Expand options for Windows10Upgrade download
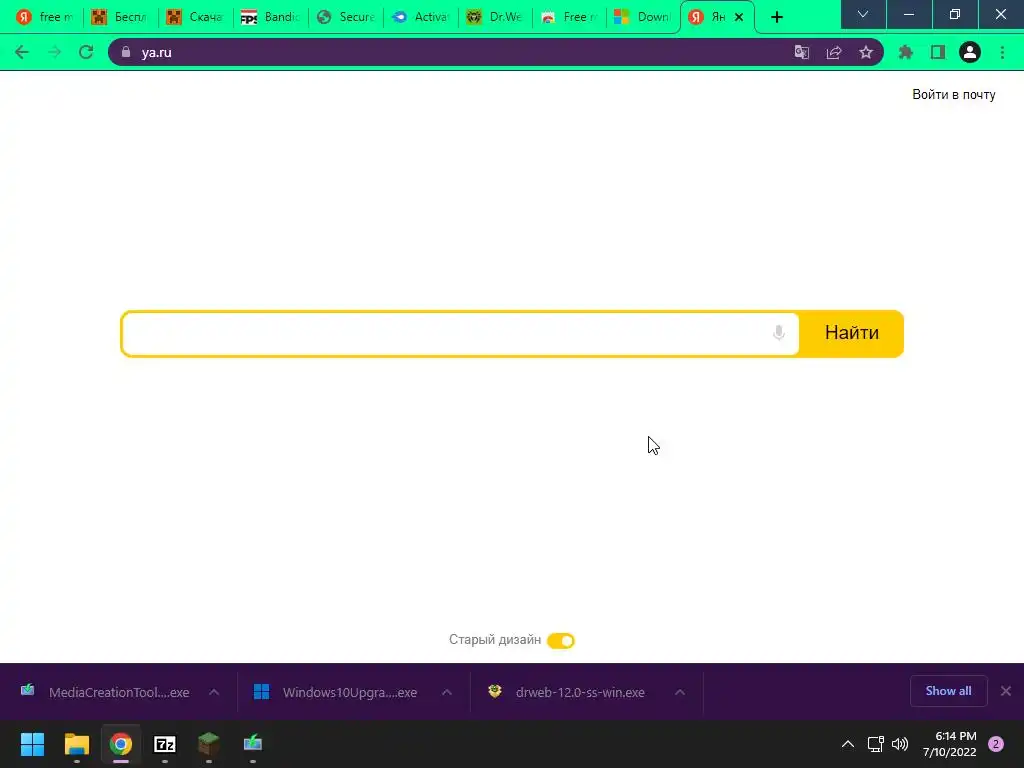1024x768 pixels. click(x=447, y=692)
